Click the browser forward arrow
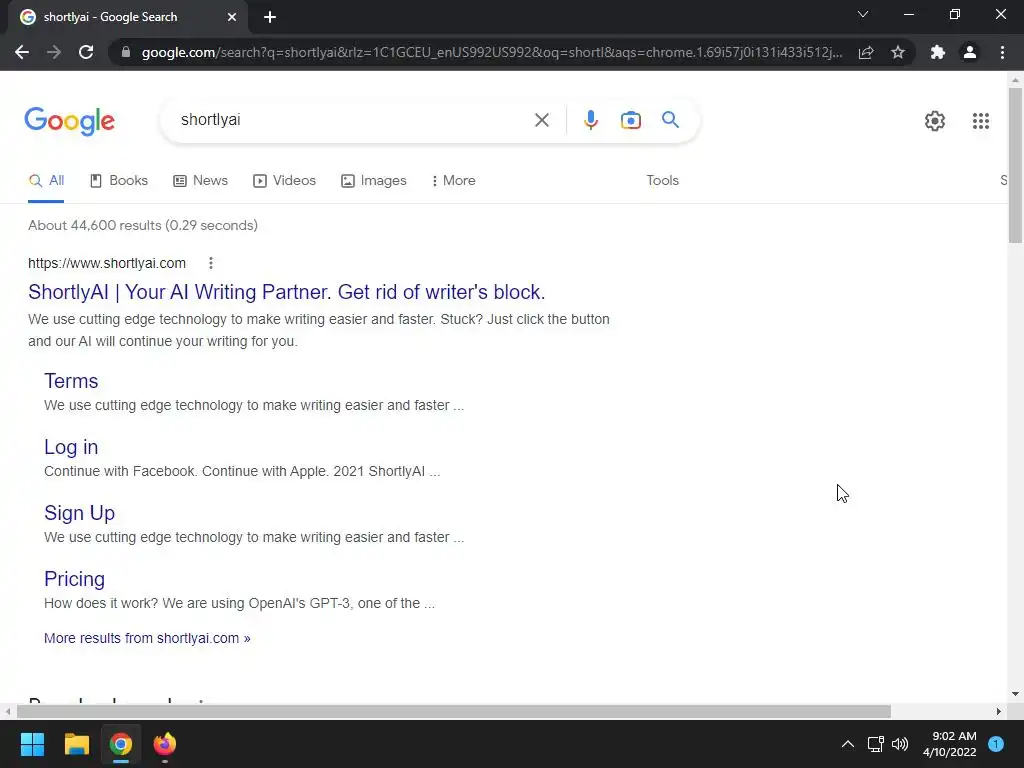1024x768 pixels. (54, 52)
